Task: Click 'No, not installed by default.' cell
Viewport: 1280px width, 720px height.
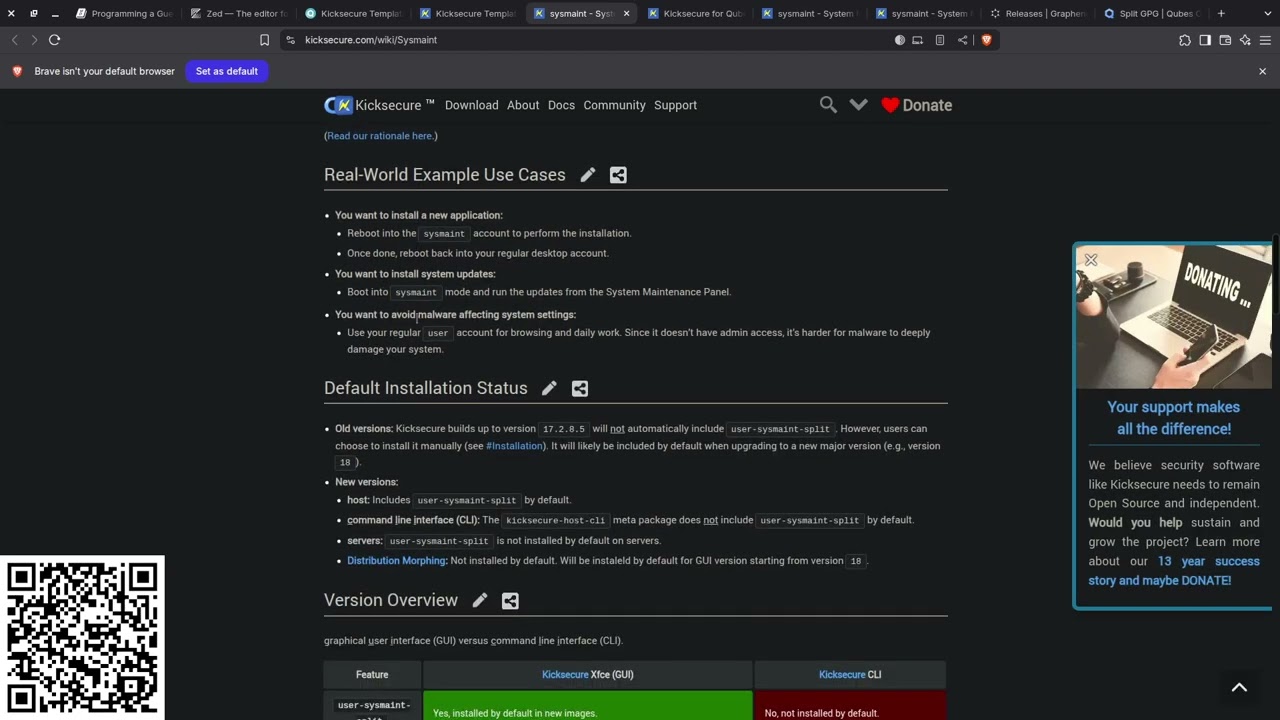Action: 850,706
